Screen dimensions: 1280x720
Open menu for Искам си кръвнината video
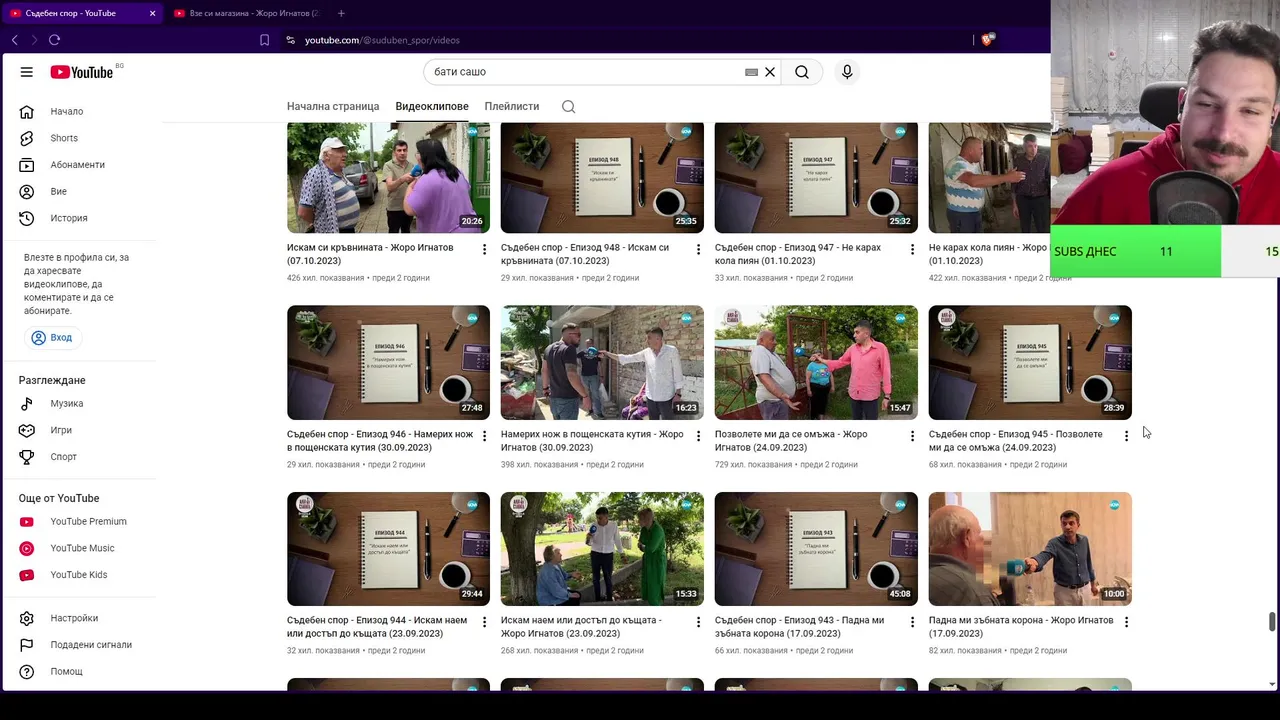coord(484,248)
